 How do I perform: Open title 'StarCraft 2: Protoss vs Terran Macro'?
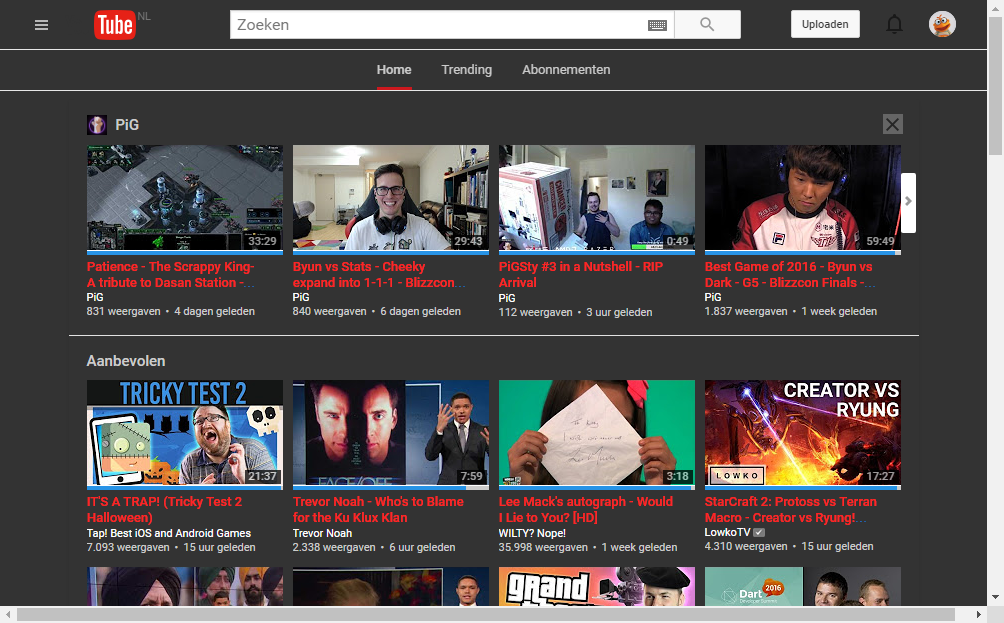pos(791,510)
